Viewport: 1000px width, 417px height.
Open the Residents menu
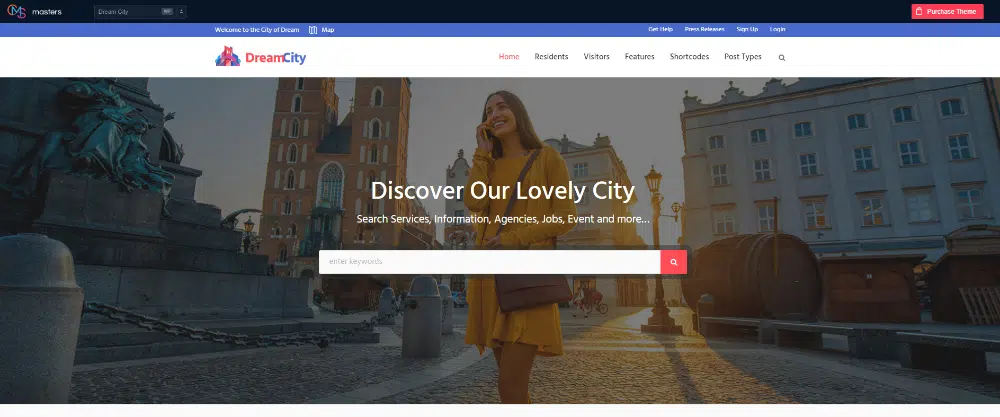click(x=551, y=57)
